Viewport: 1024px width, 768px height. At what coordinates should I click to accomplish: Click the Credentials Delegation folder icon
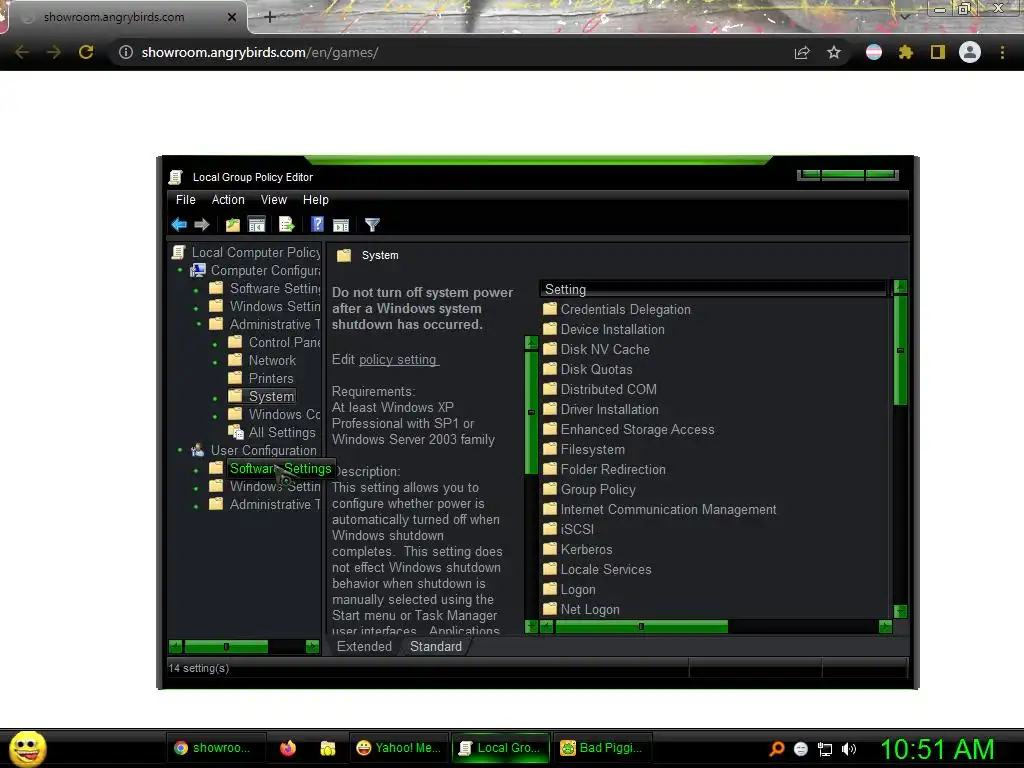tap(550, 309)
